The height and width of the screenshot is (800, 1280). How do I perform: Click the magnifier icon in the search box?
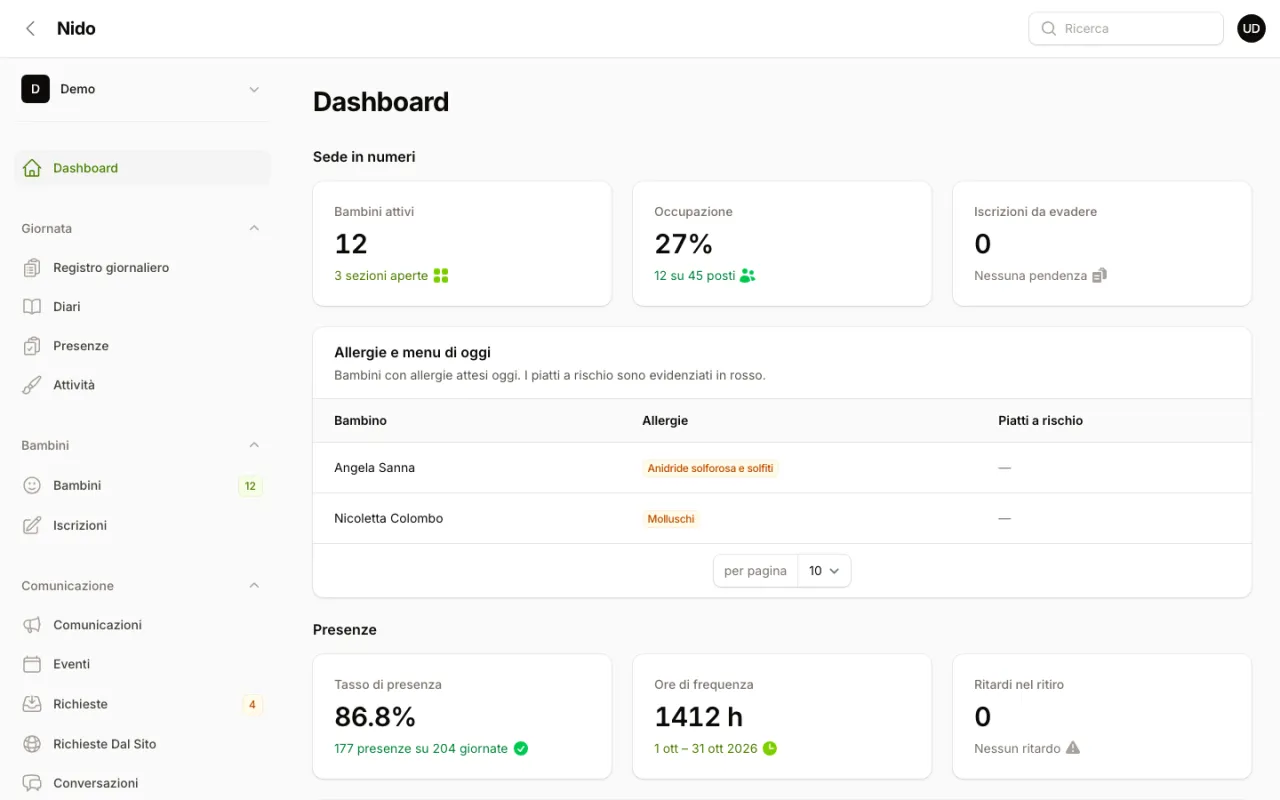(1049, 29)
